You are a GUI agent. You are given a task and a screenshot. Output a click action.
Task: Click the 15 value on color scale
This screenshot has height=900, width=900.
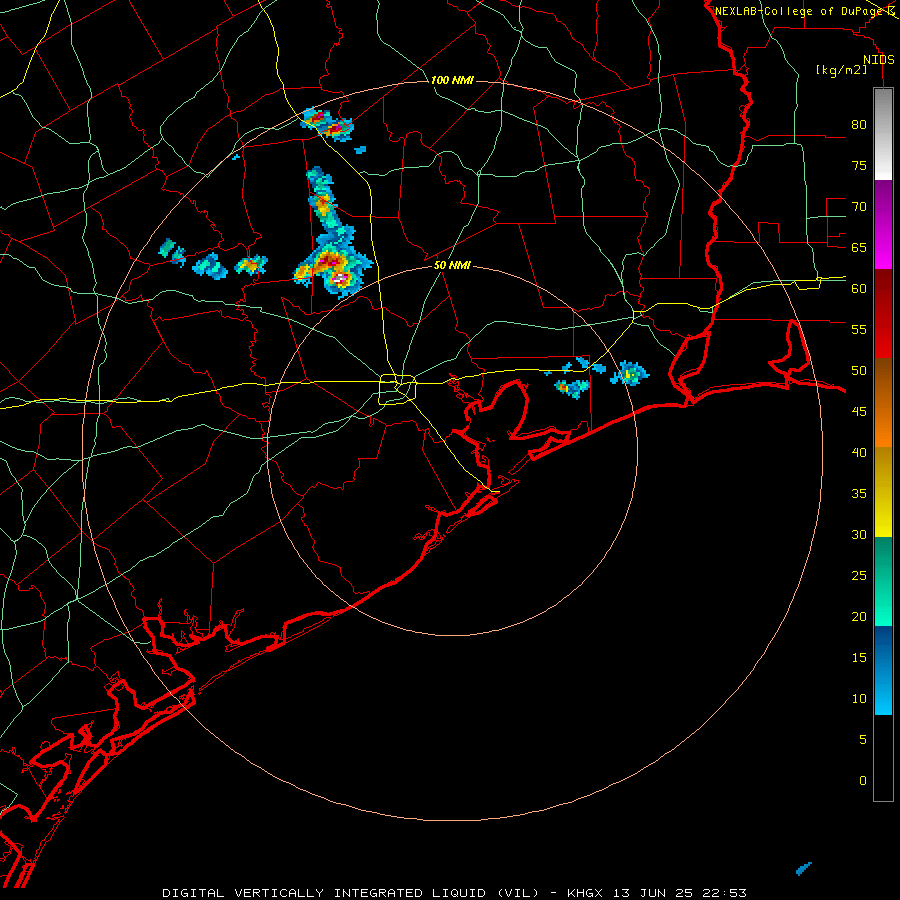[x=859, y=657]
